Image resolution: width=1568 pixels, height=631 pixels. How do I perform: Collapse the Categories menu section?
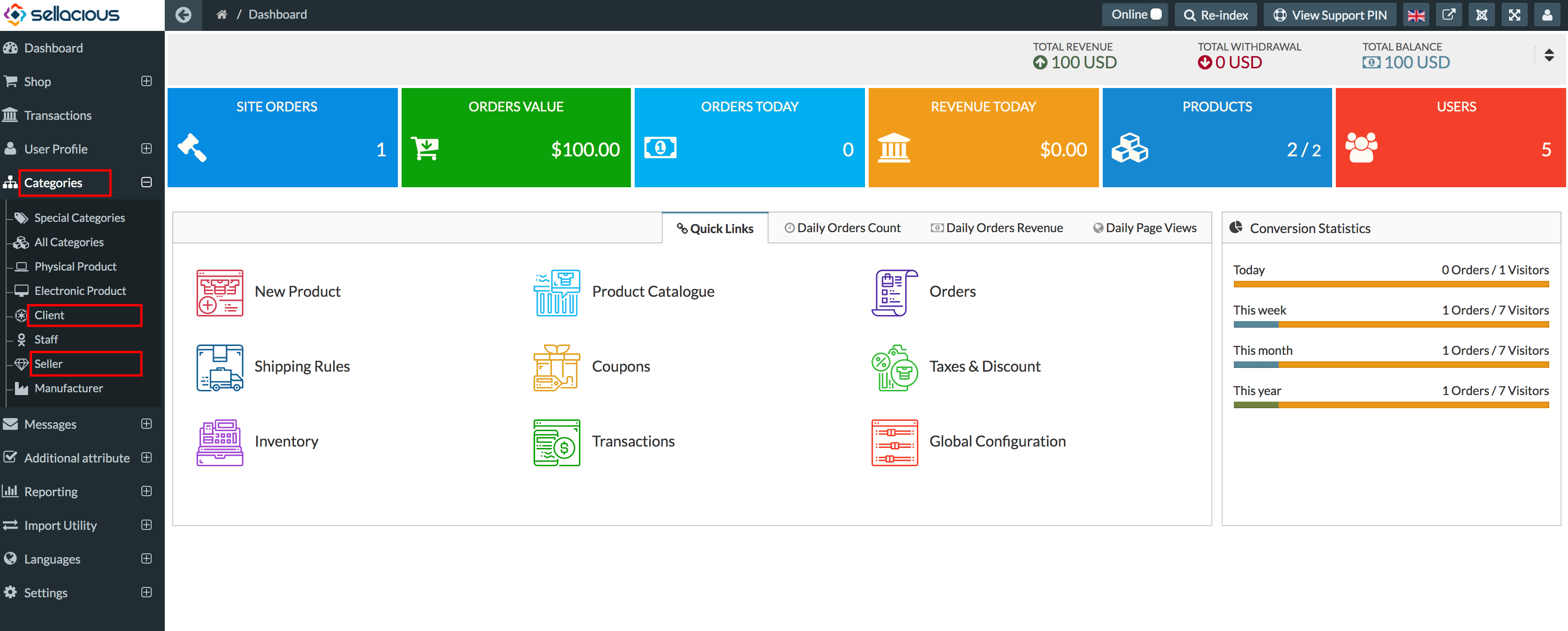pos(146,183)
